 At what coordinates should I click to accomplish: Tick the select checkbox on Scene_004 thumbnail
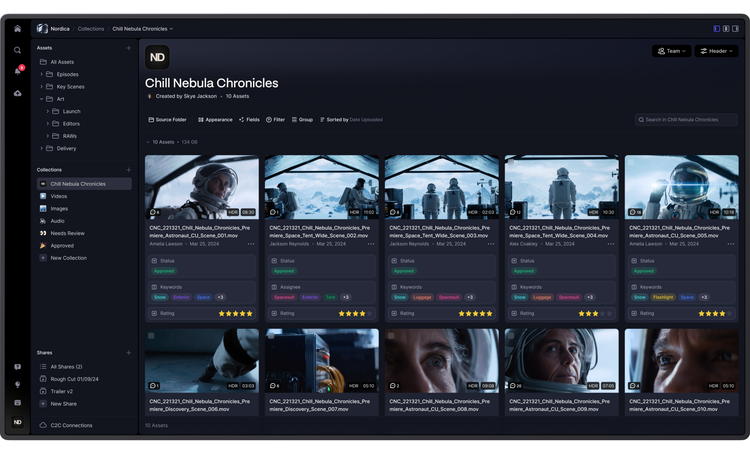click(x=511, y=162)
